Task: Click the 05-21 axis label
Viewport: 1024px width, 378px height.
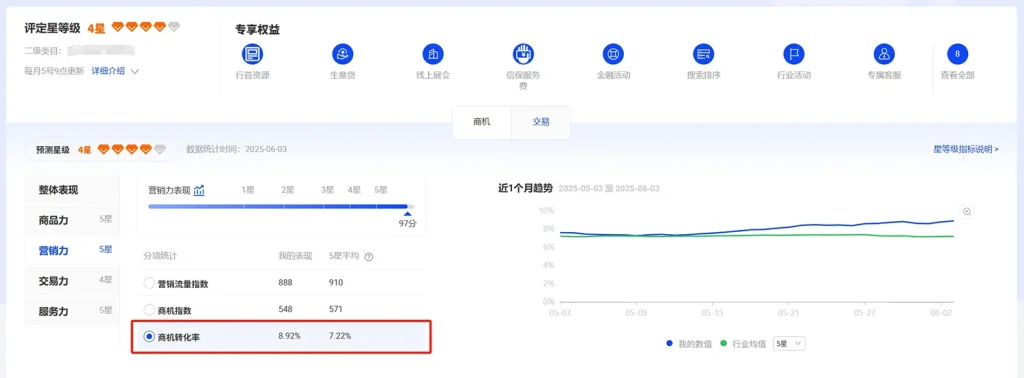Action: [789, 313]
